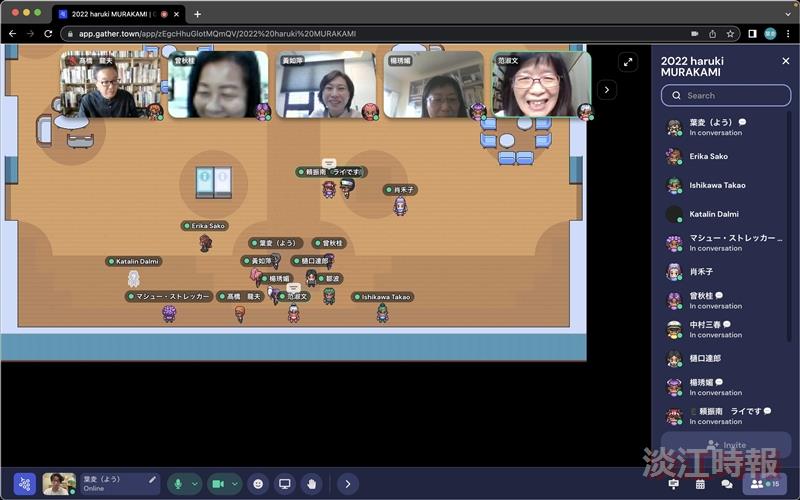
Task: Open a new browser tab
Action: click(197, 14)
